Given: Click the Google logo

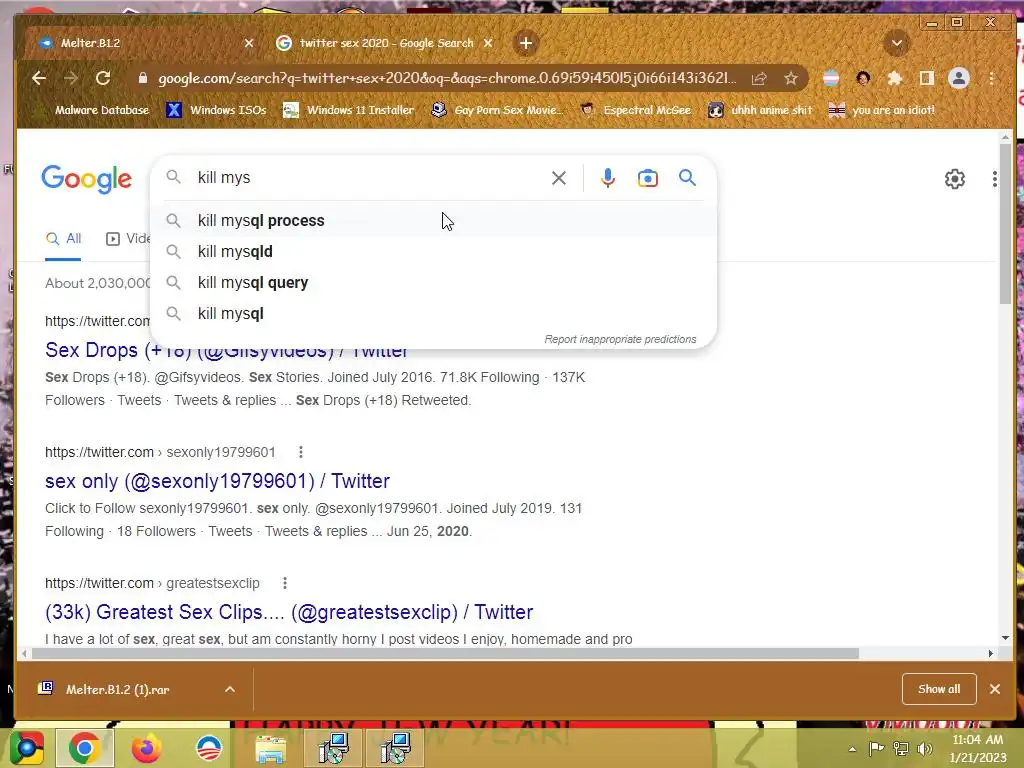Looking at the screenshot, I should 86,179.
